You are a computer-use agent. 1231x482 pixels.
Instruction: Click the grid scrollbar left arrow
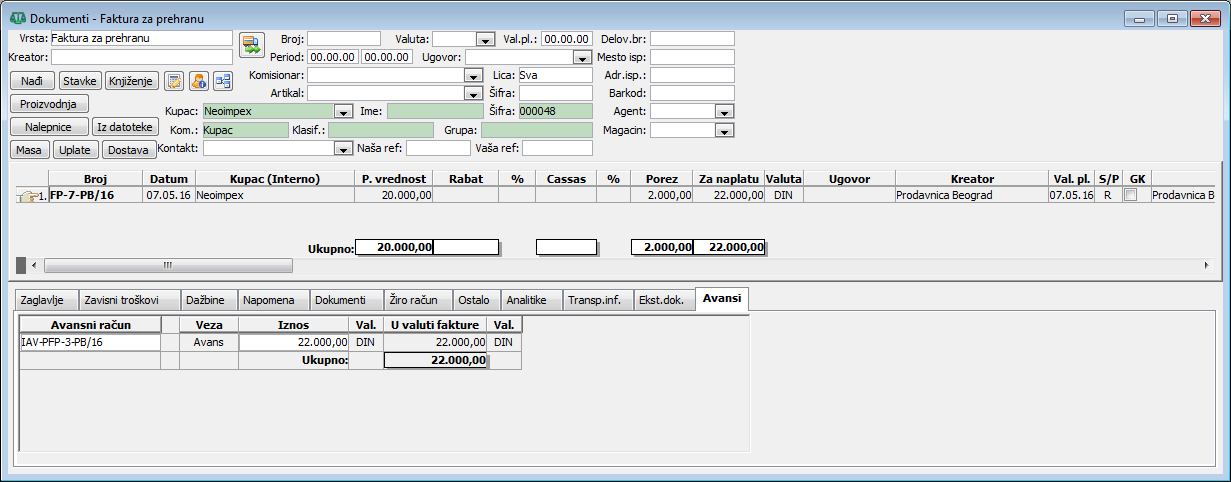pyautogui.click(x=35, y=265)
